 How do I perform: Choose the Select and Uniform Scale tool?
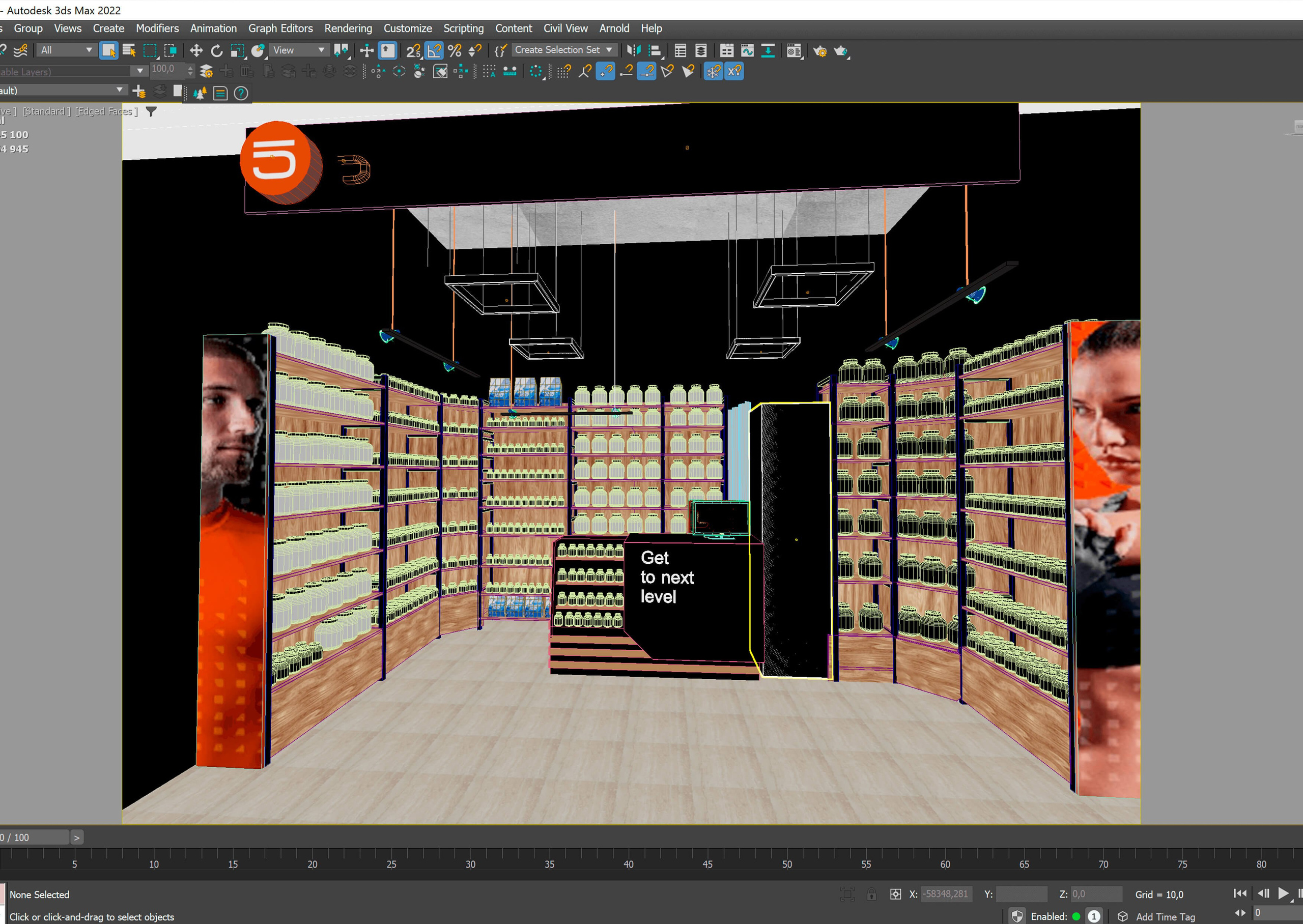point(237,50)
